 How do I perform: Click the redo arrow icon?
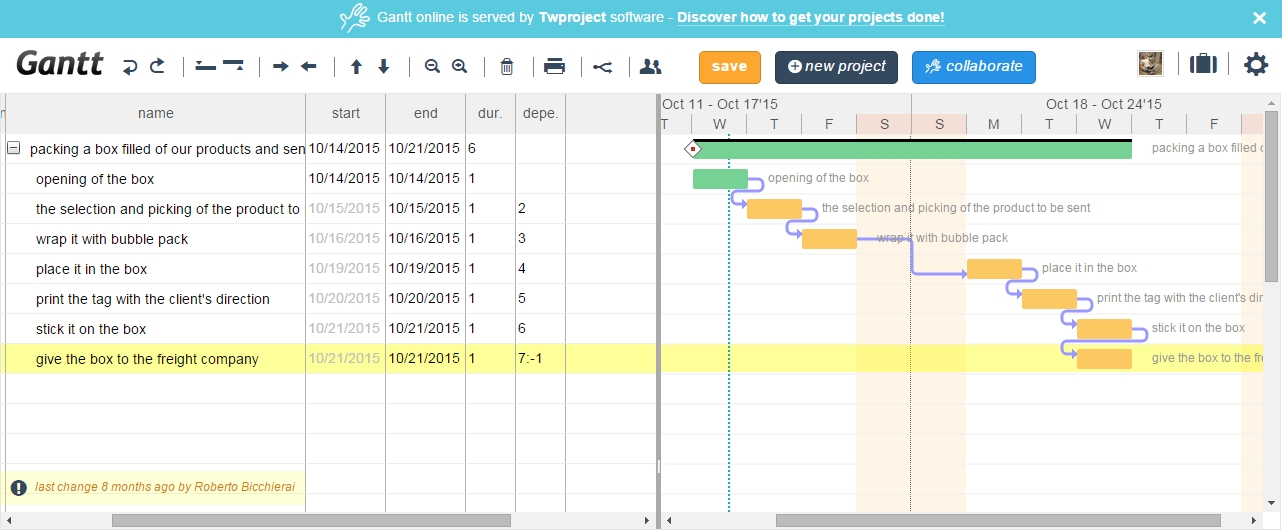pos(158,67)
